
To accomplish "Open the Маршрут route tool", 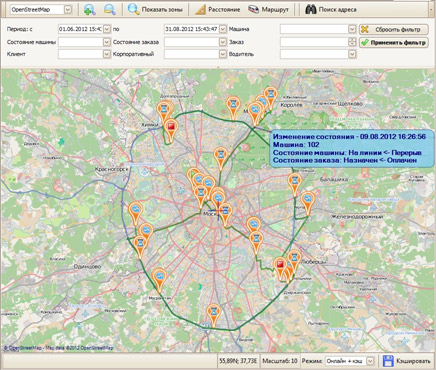I will pyautogui.click(x=268, y=10).
